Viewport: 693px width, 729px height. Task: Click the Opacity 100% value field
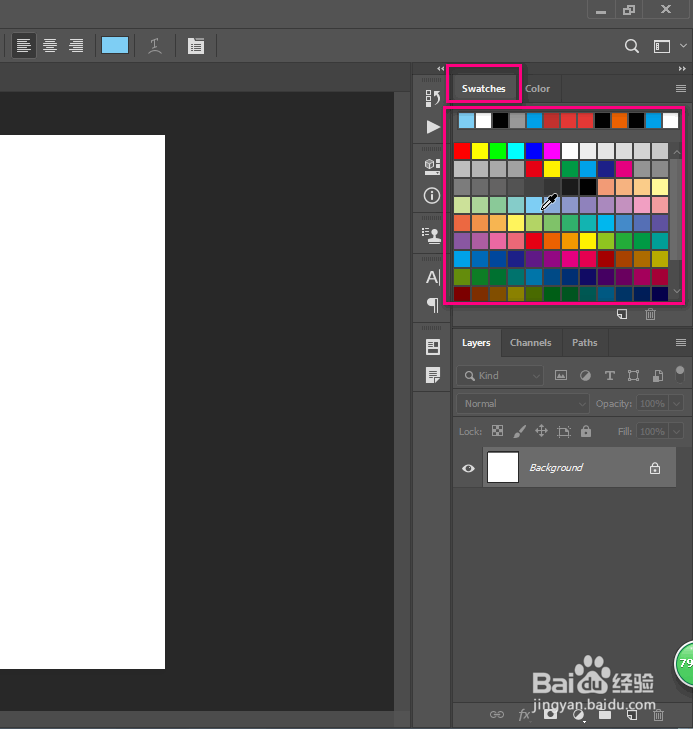pos(653,404)
